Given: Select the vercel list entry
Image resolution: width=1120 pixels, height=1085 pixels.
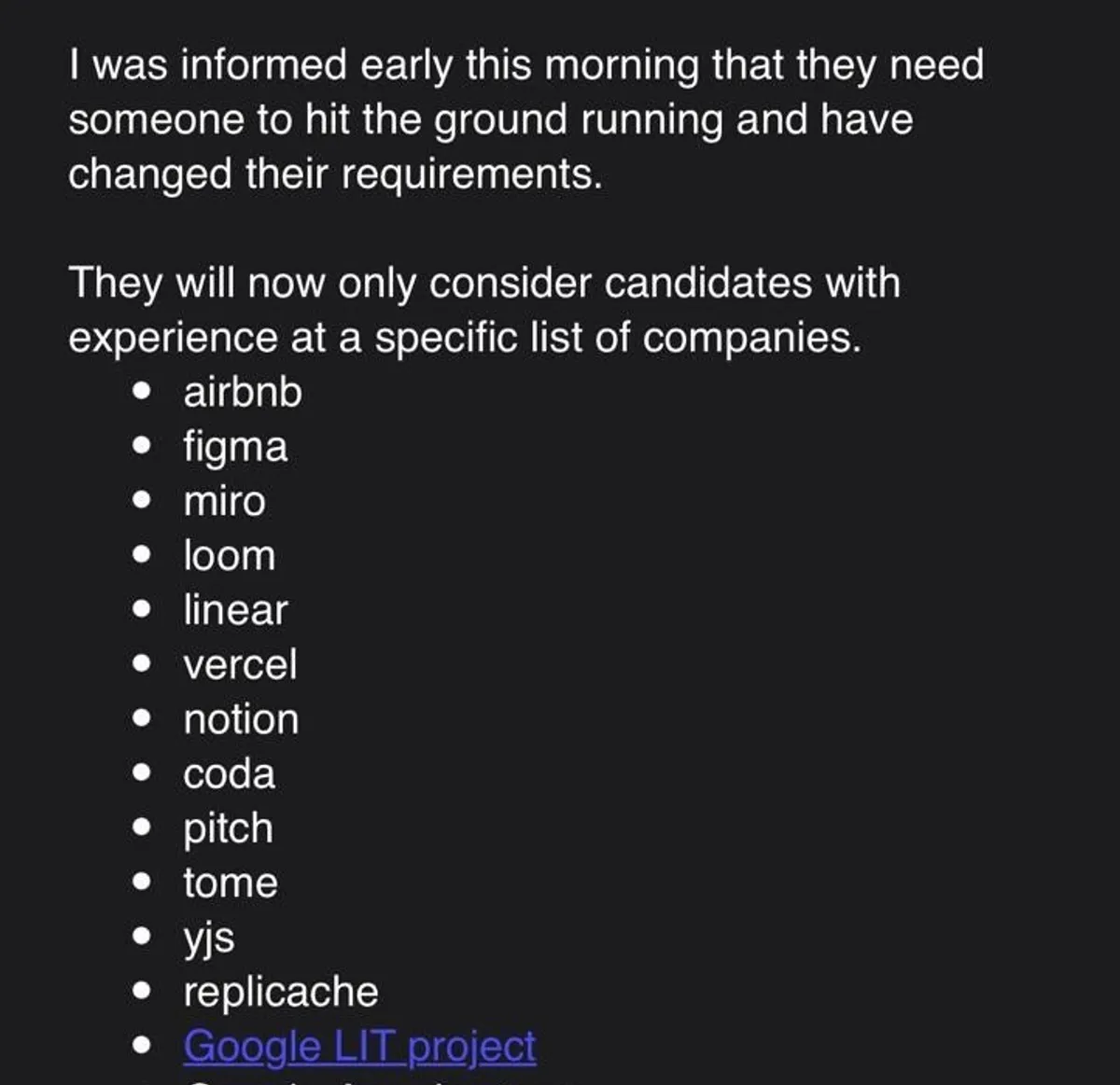Looking at the screenshot, I should click(240, 665).
